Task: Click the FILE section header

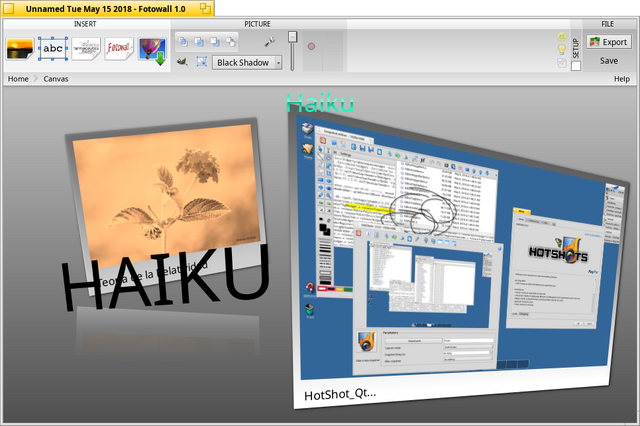Action: [607, 24]
